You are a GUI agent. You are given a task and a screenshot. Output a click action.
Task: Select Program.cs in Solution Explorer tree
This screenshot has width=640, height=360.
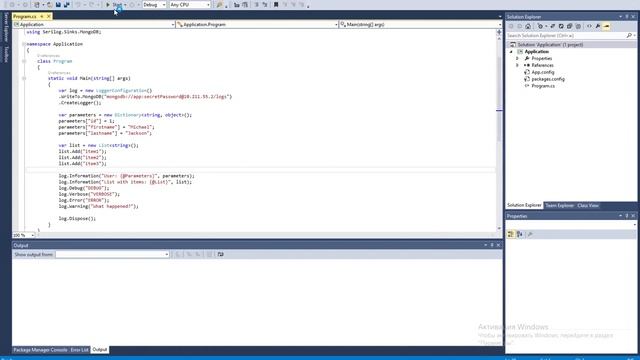pos(543,86)
